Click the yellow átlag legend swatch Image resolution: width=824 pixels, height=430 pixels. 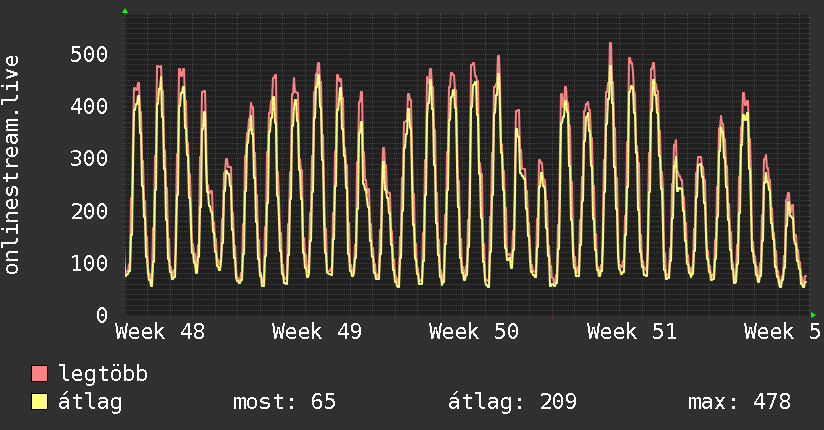(39, 401)
